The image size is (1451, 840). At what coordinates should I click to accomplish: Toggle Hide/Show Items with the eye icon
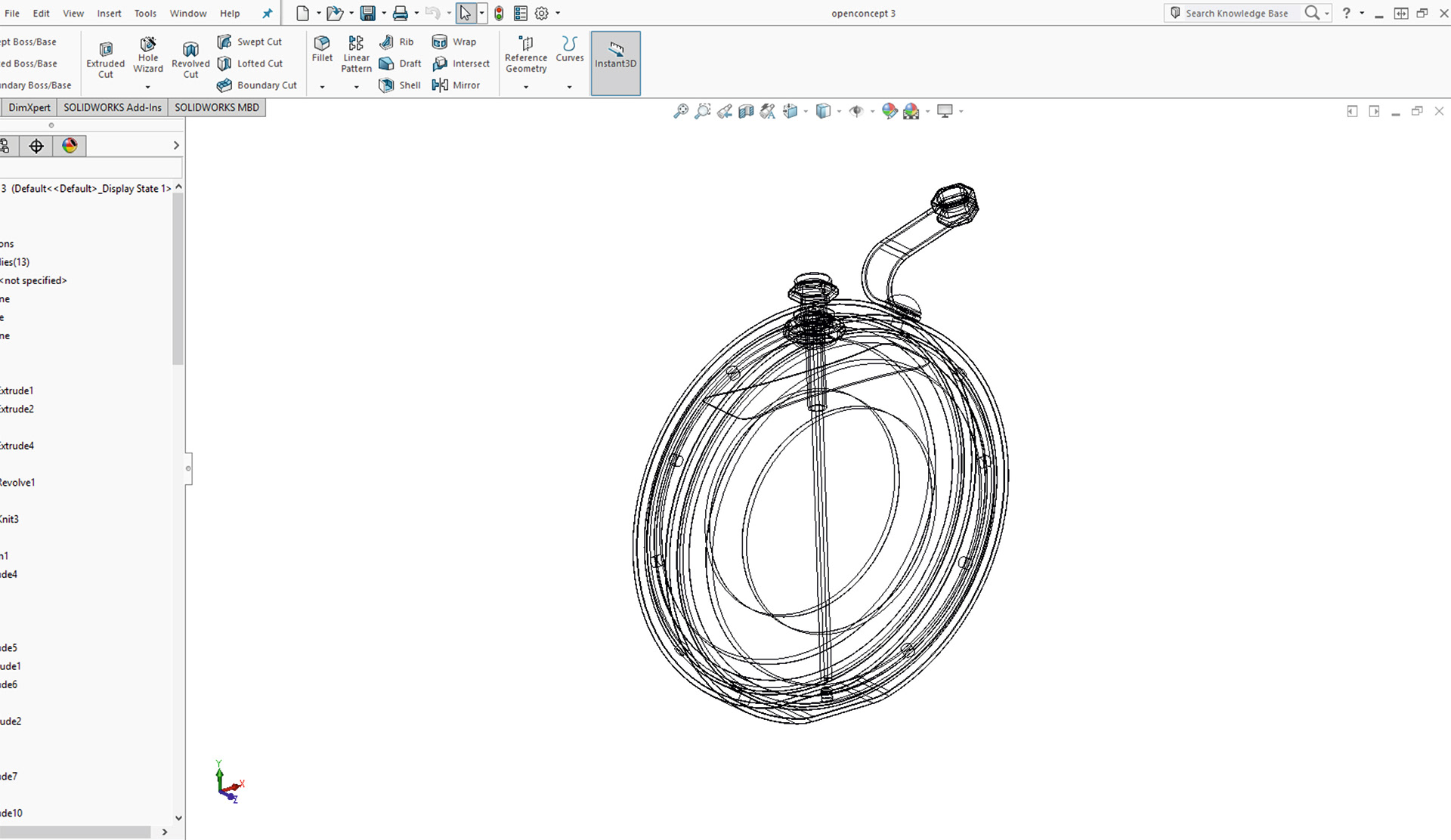(856, 111)
